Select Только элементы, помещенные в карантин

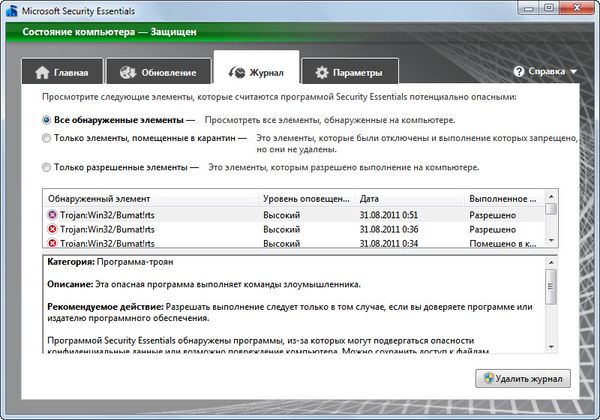pos(46,138)
